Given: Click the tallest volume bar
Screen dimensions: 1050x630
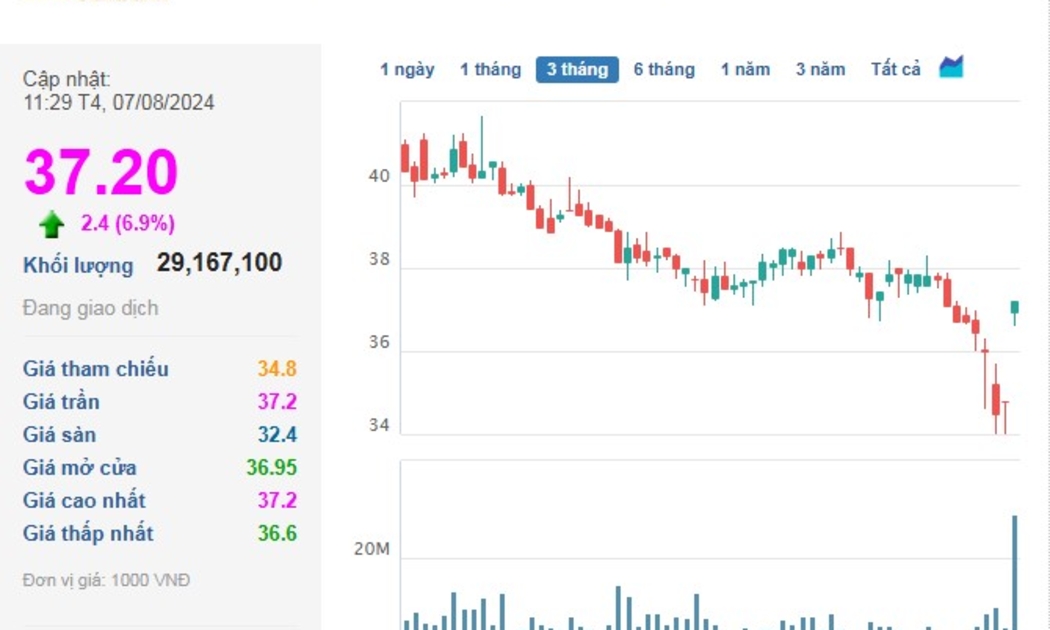Looking at the screenshot, I should tap(1014, 572).
